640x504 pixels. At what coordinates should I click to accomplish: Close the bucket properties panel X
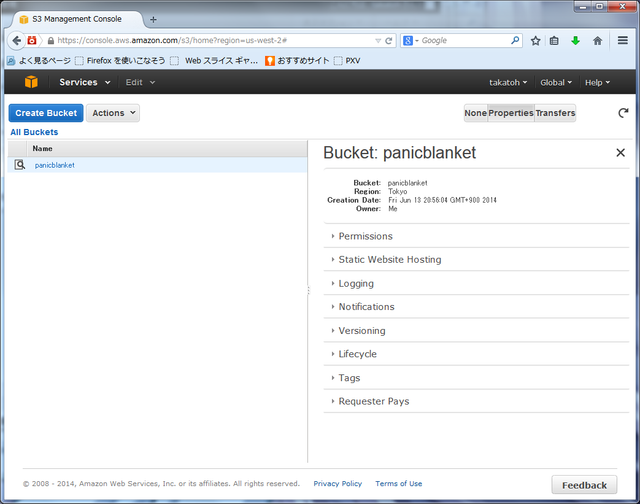[620, 153]
